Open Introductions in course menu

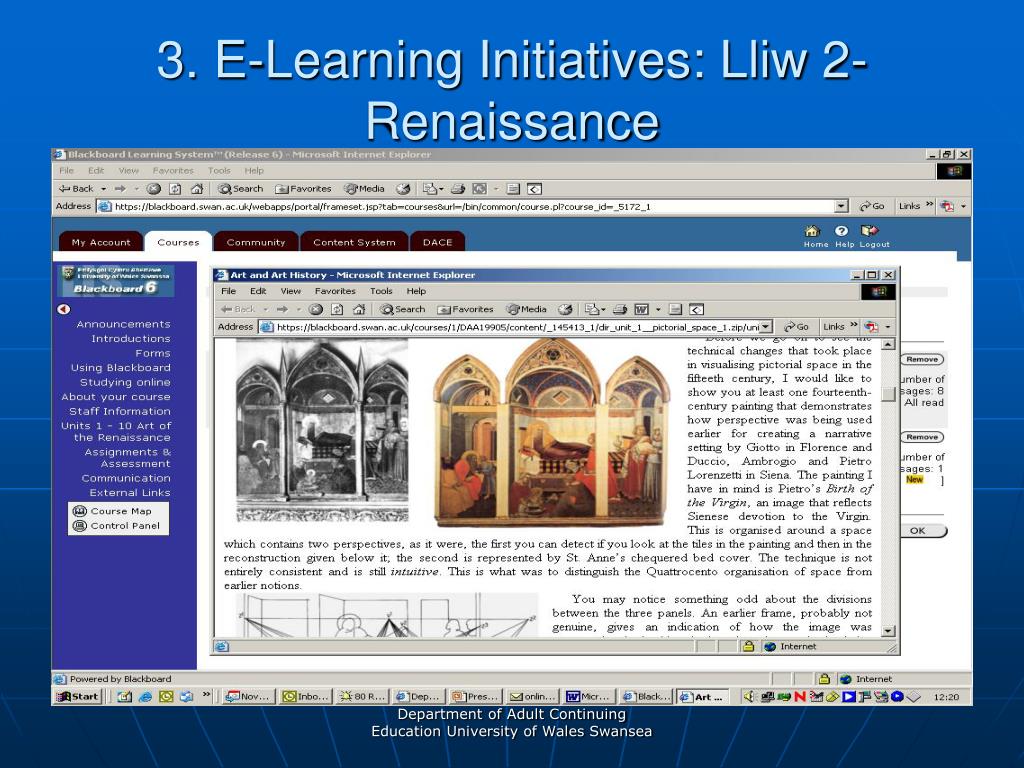pyautogui.click(x=131, y=339)
